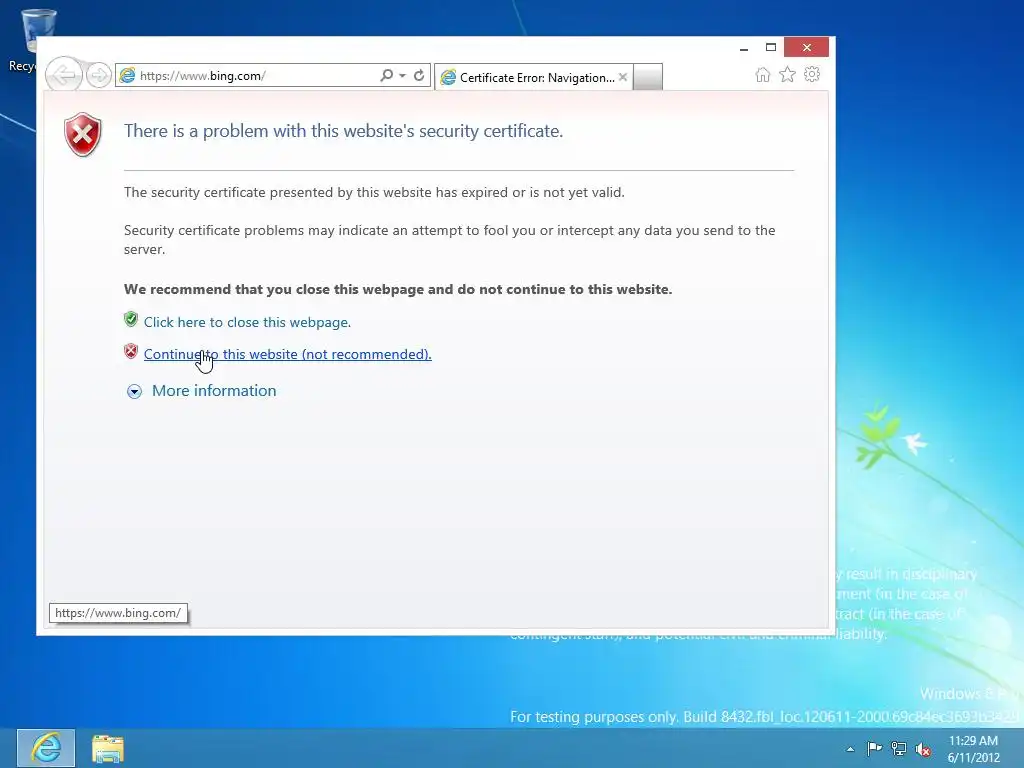Maximize the Internet Explorer window
Image resolution: width=1024 pixels, height=768 pixels.
pyautogui.click(x=771, y=48)
